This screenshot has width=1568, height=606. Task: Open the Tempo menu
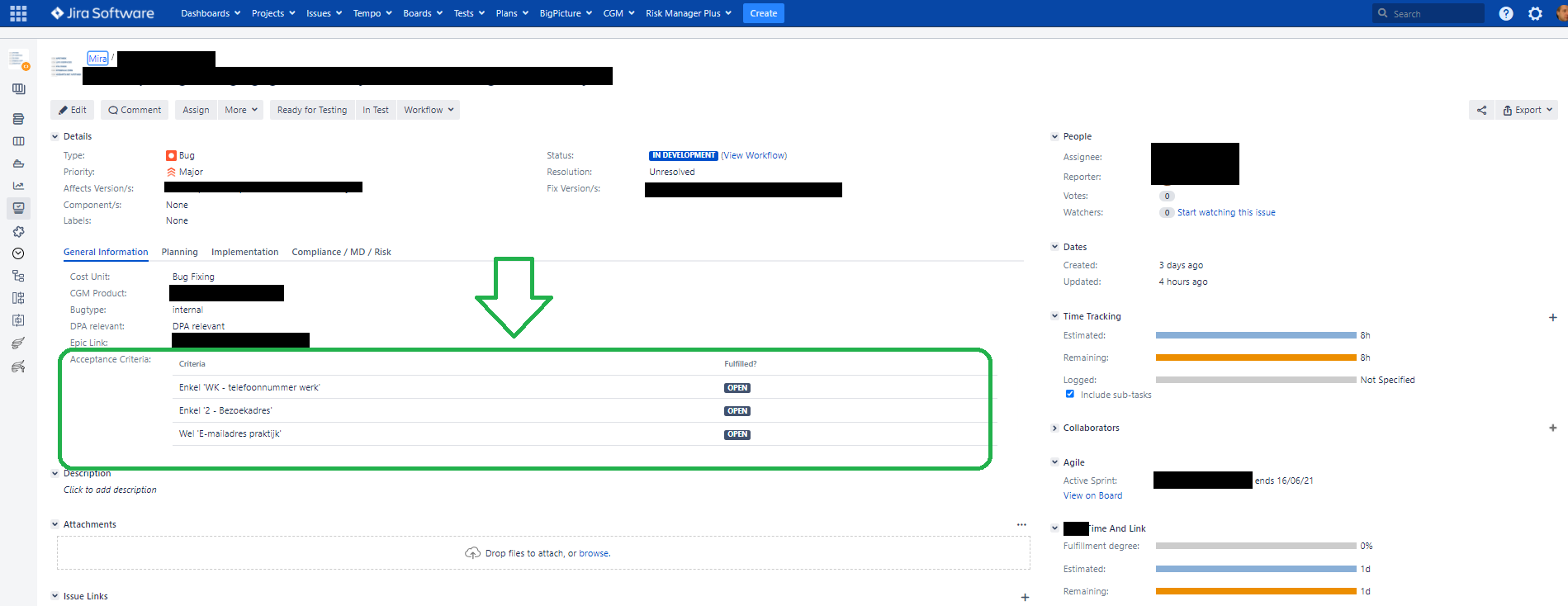pos(372,13)
